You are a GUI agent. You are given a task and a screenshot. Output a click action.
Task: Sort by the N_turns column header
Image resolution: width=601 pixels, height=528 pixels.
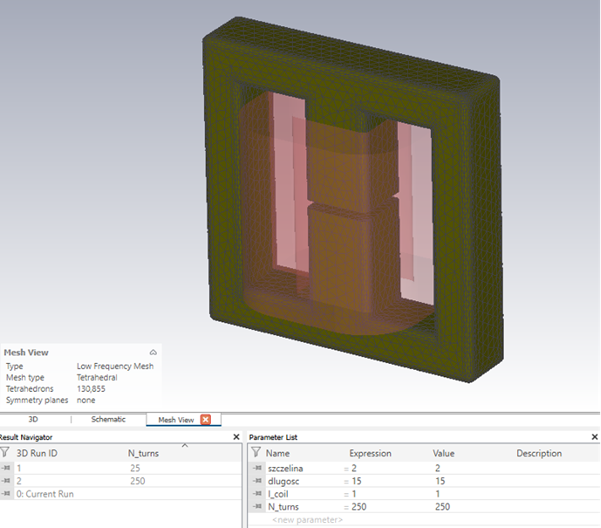(143, 453)
